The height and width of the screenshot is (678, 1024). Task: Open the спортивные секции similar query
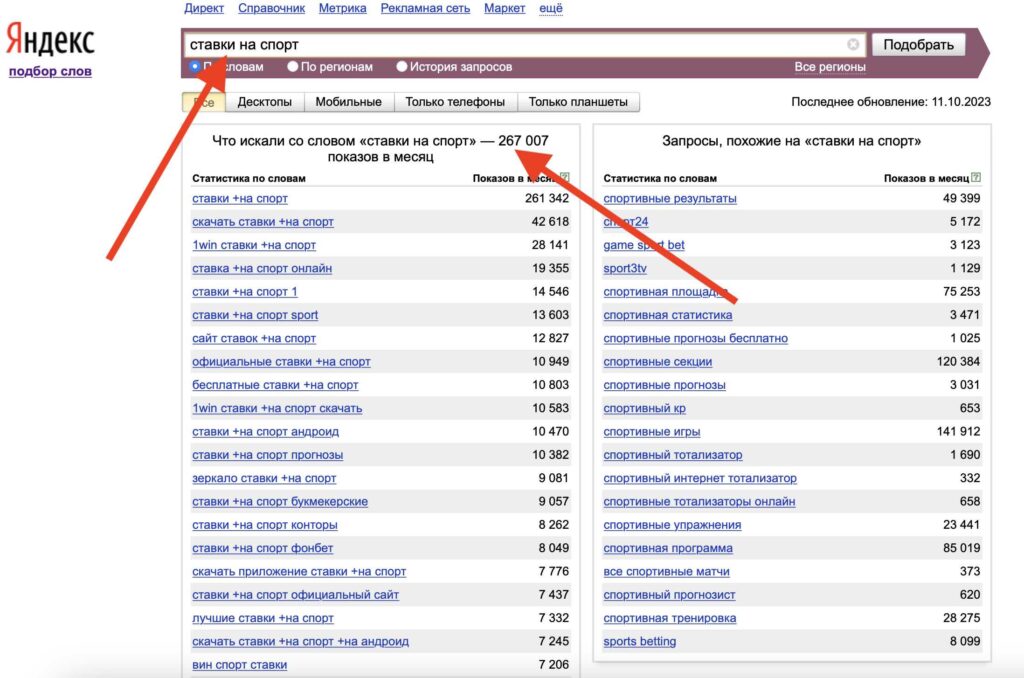pyautogui.click(x=658, y=362)
